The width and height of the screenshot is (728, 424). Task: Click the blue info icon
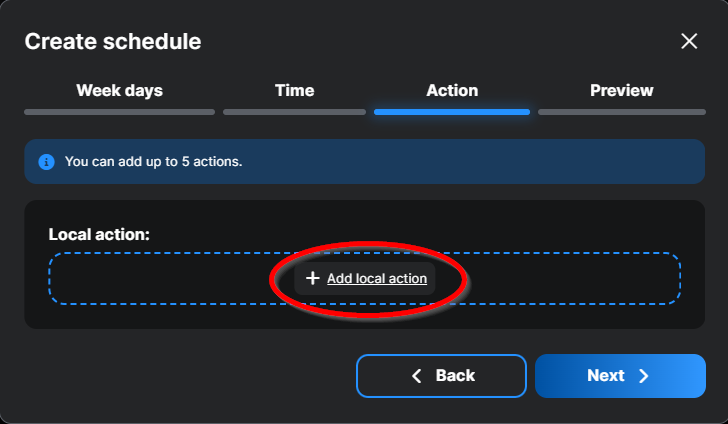(46, 161)
